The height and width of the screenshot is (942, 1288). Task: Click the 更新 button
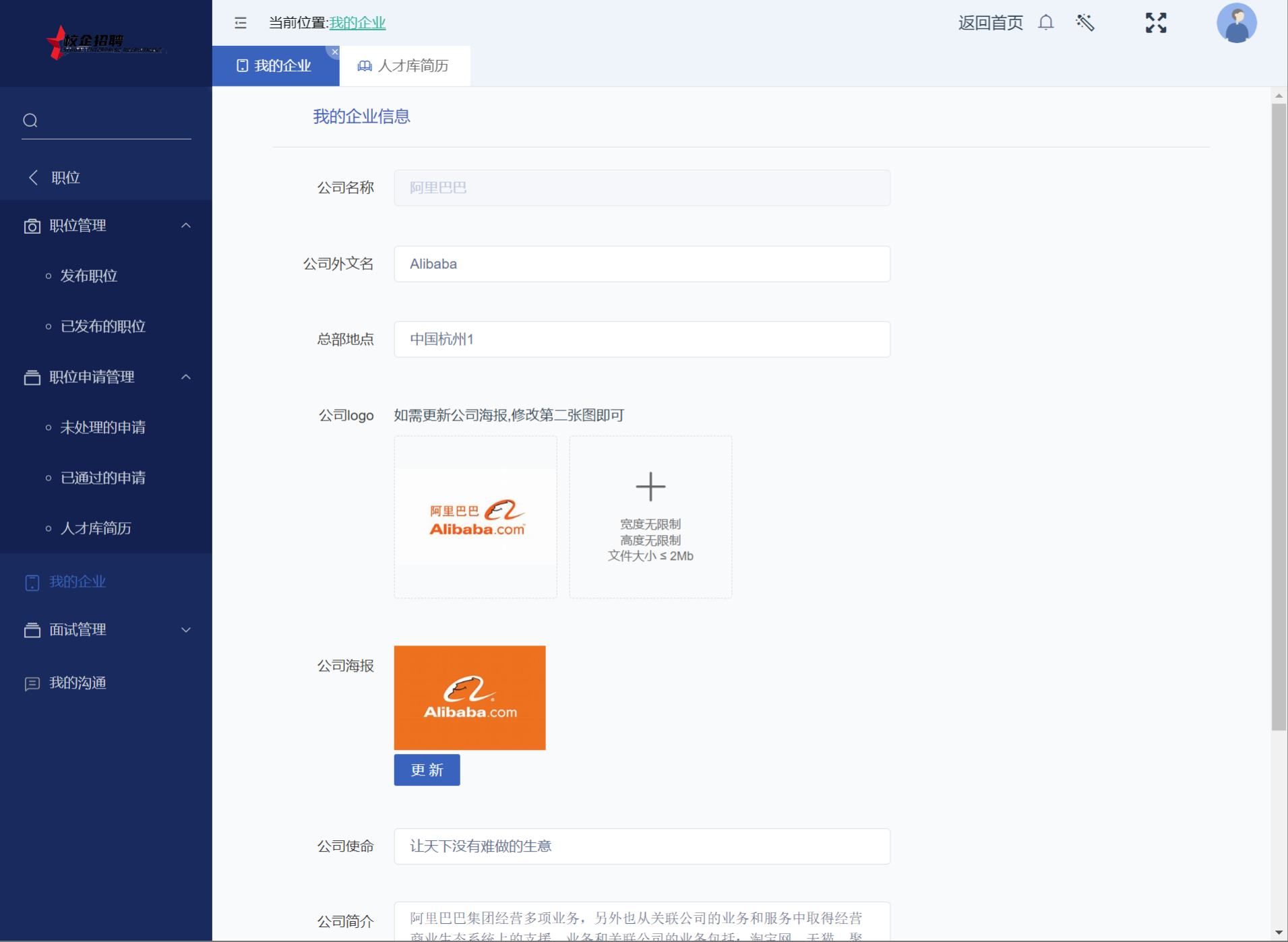click(427, 770)
